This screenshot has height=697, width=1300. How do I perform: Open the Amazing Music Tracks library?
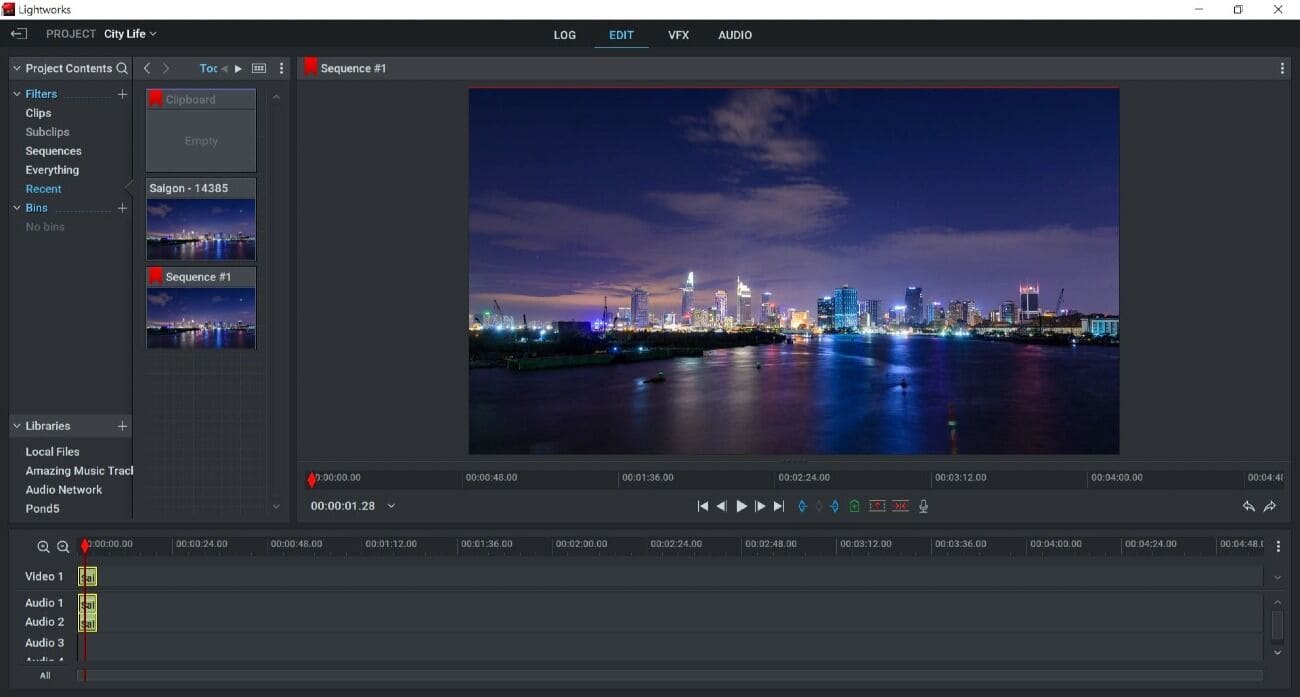[x=78, y=470]
